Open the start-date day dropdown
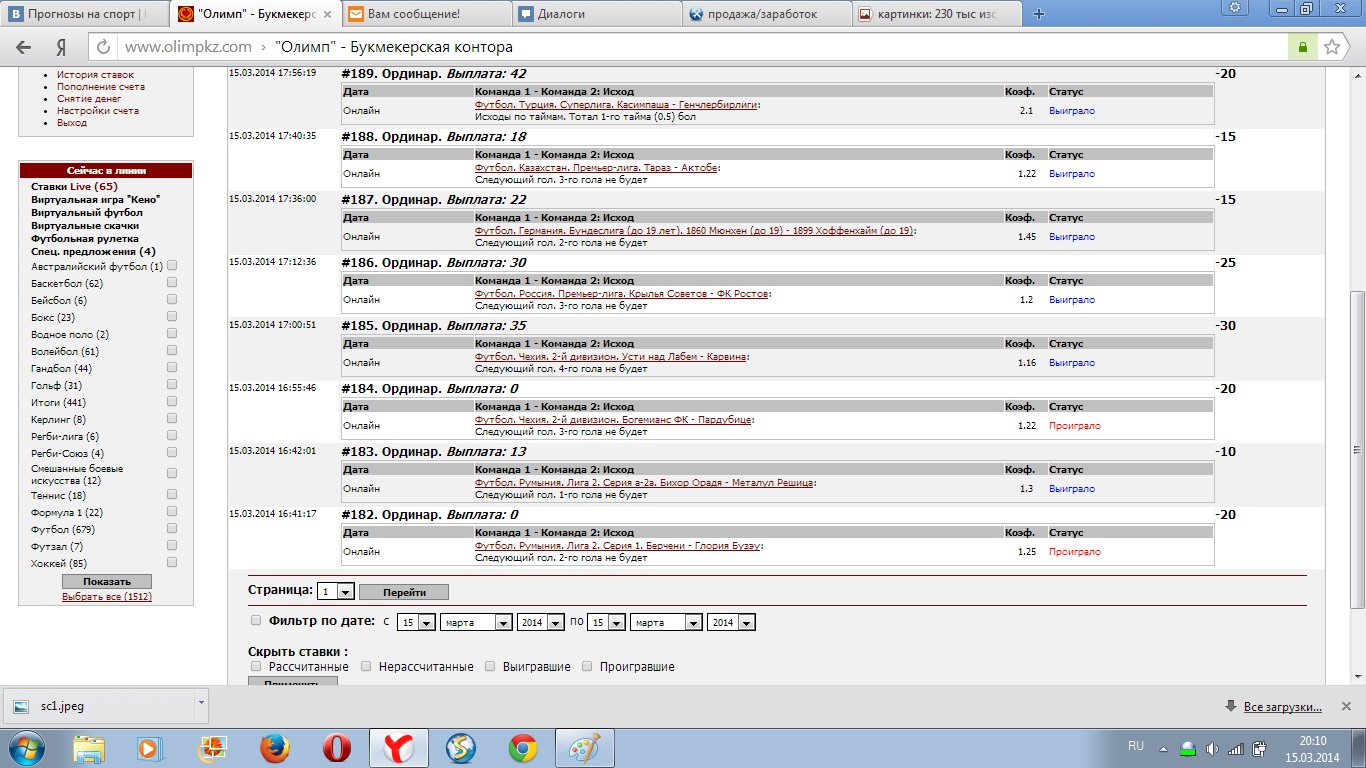1366x768 pixels. 416,622
